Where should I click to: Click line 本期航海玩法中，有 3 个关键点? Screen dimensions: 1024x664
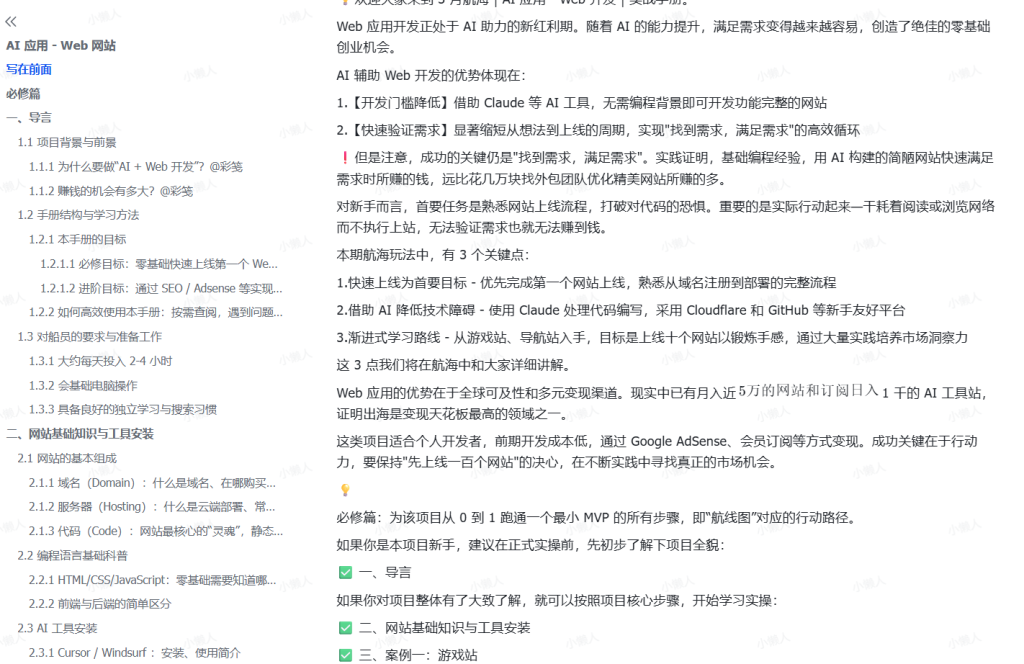(x=432, y=255)
